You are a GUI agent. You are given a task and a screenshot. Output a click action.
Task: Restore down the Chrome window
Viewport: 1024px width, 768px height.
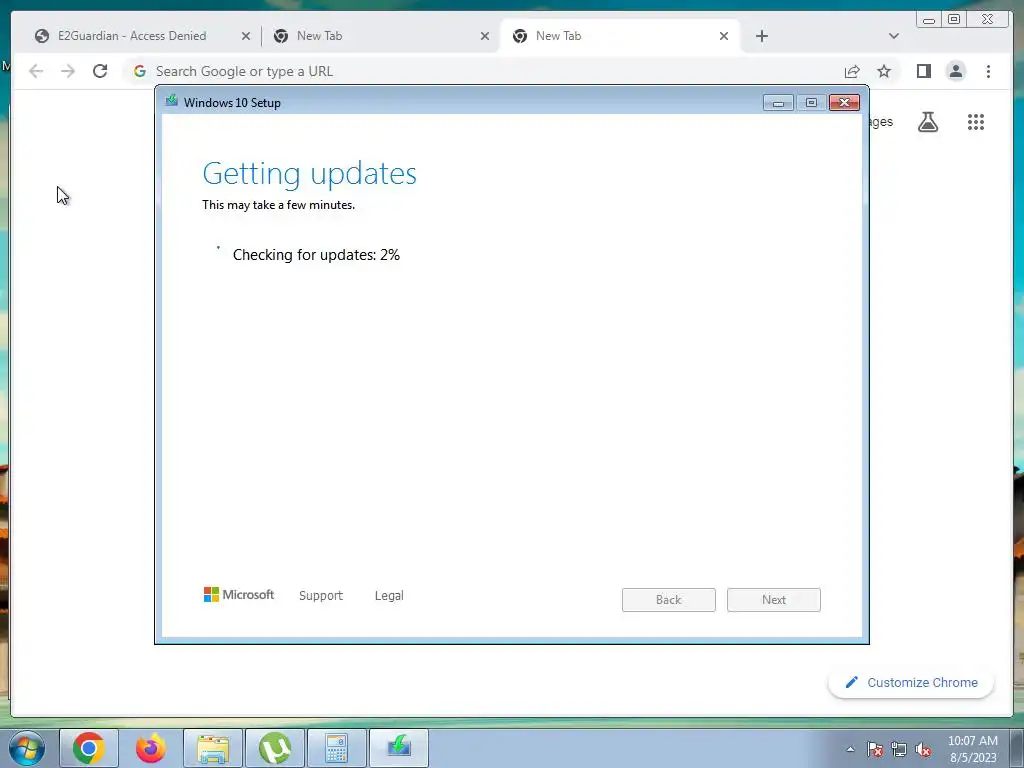click(x=953, y=20)
